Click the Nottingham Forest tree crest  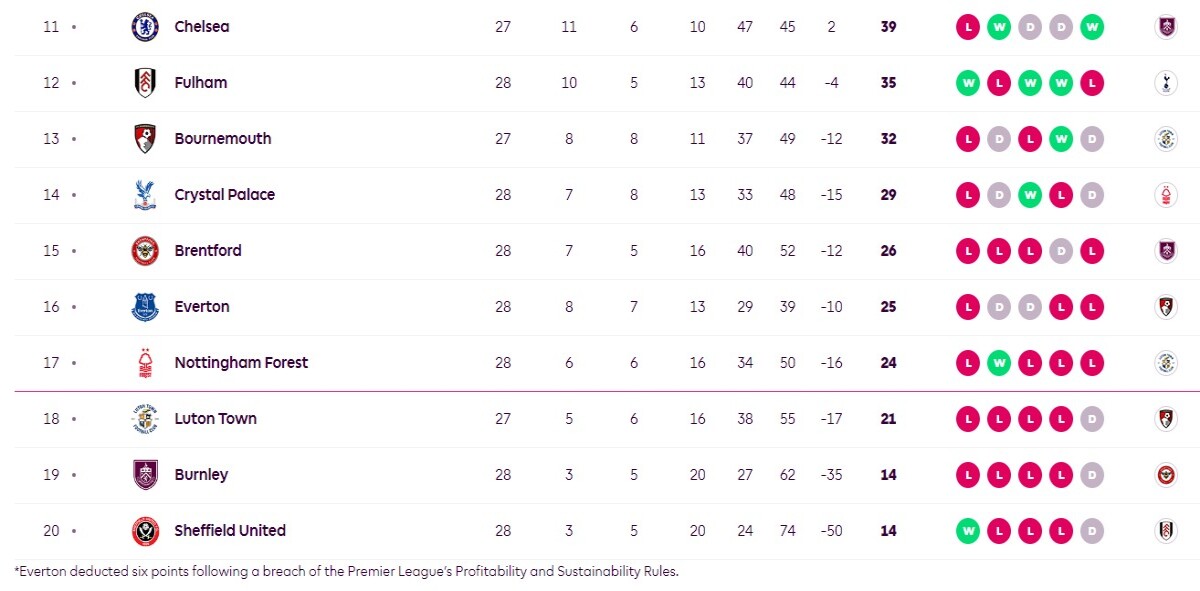pos(145,363)
